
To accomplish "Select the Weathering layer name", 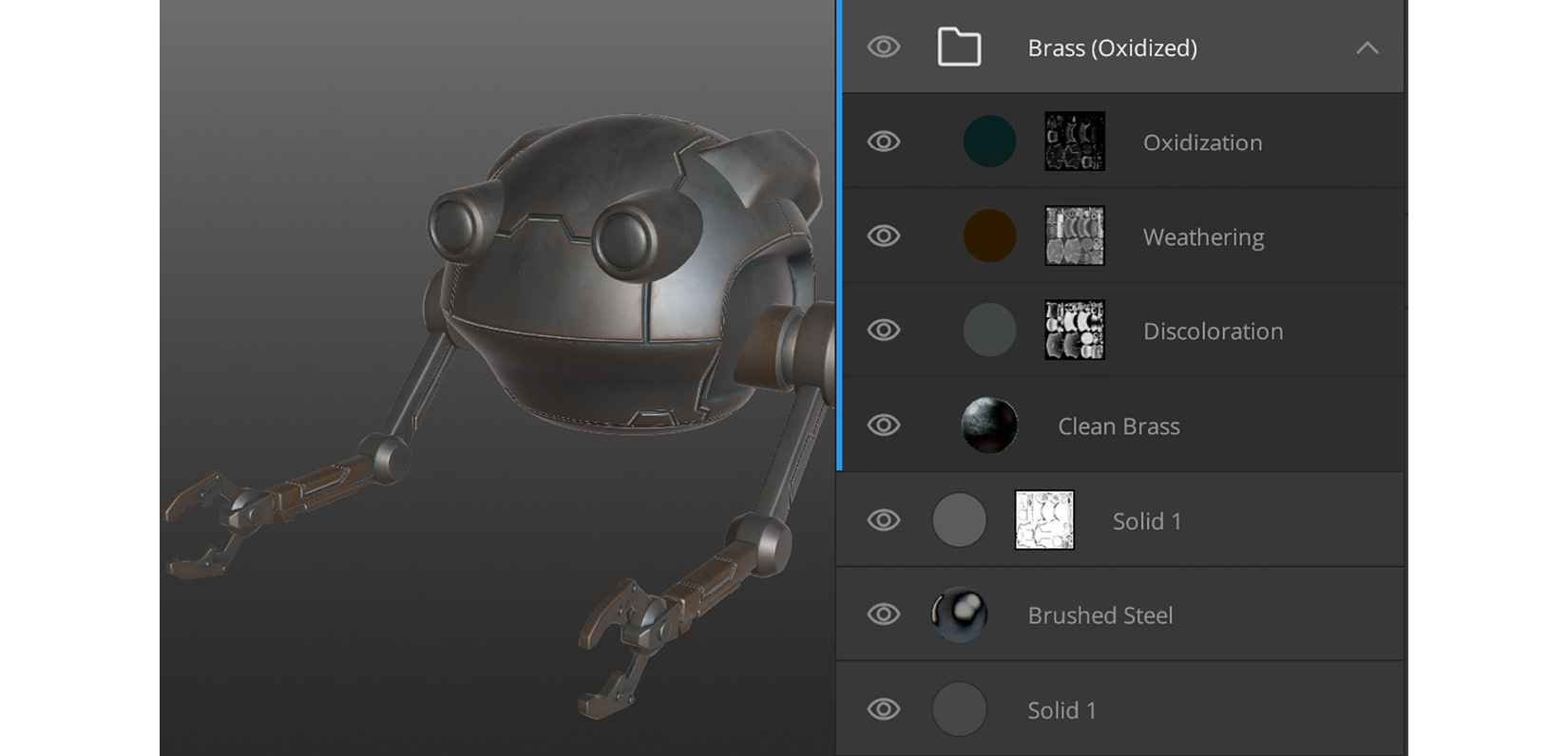I will pyautogui.click(x=1203, y=236).
